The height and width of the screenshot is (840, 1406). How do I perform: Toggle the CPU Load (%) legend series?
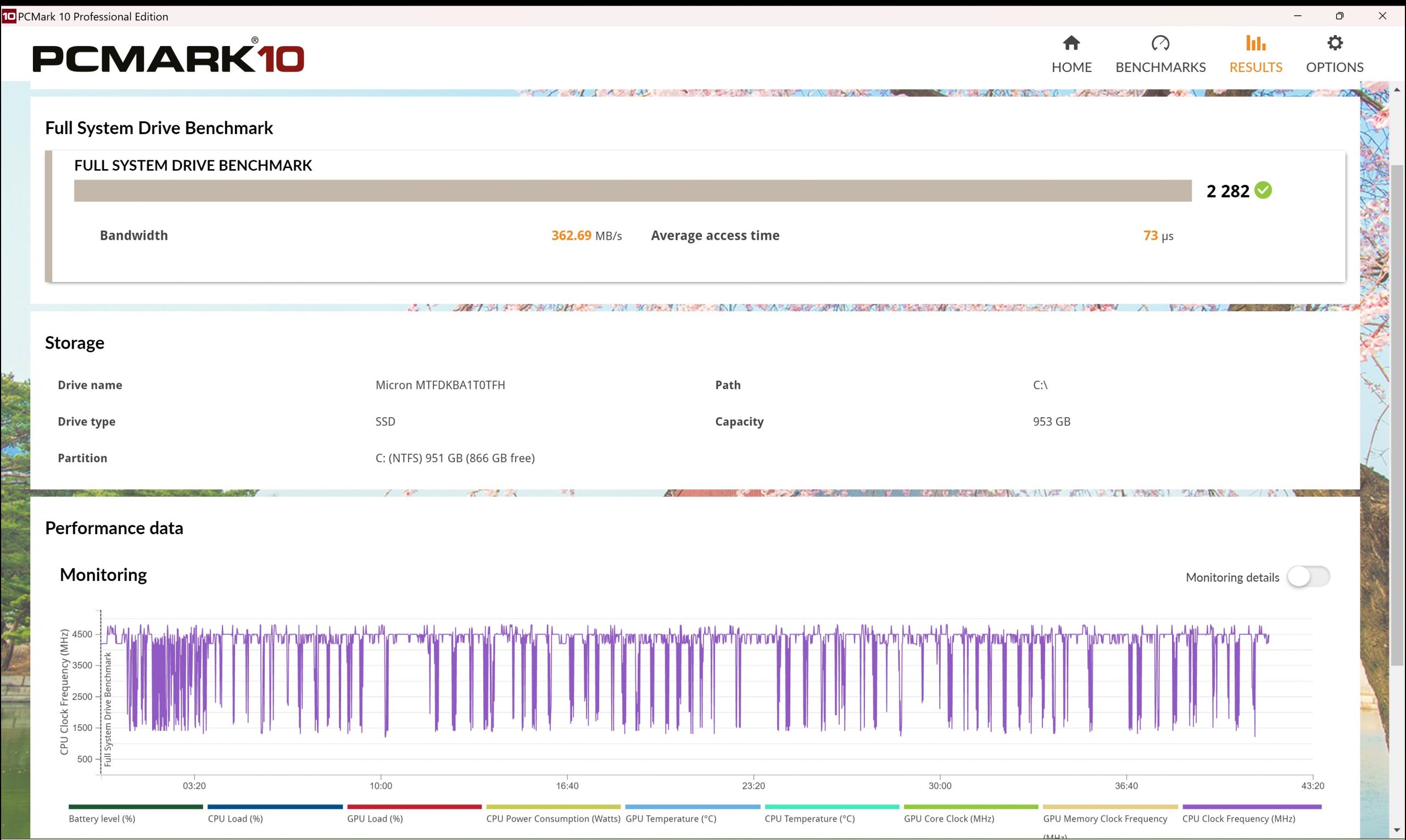(235, 819)
